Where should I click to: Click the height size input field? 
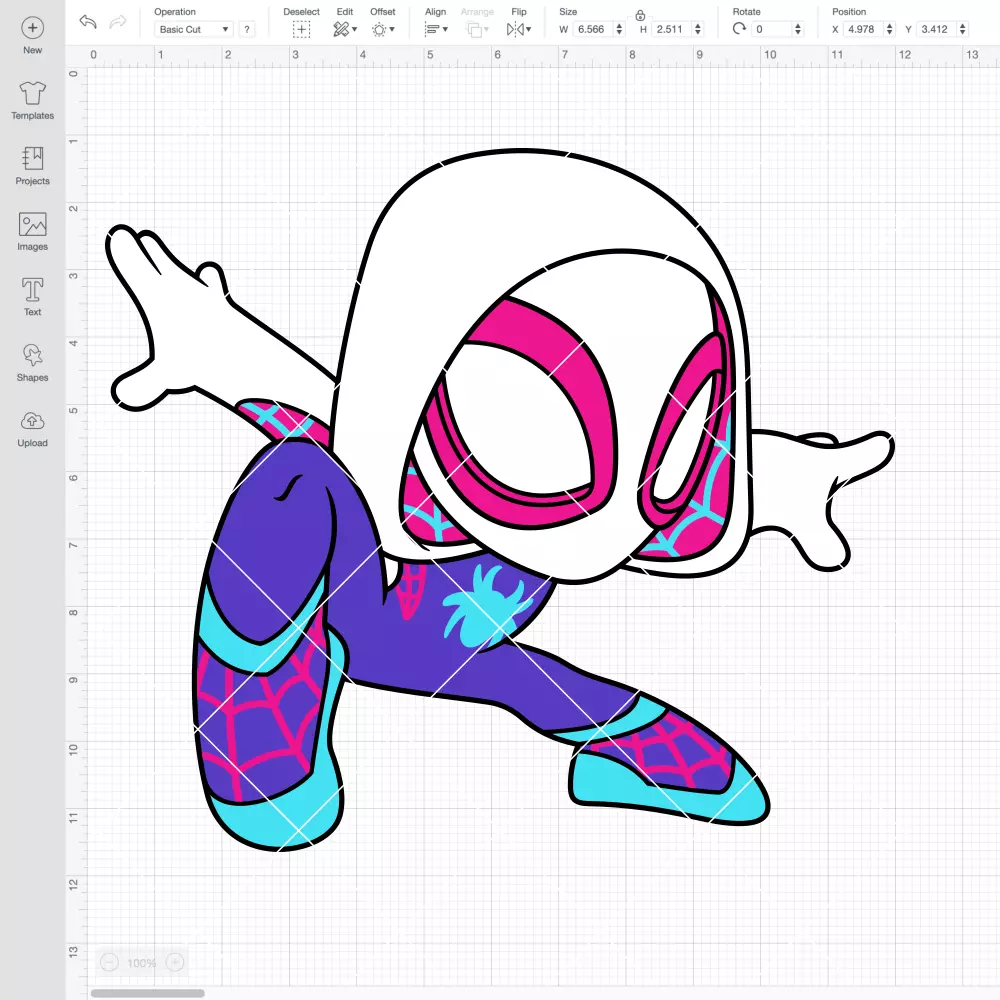[670, 29]
